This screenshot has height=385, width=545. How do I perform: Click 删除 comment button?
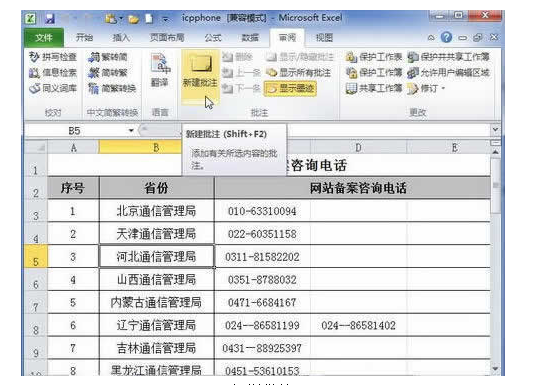pyautogui.click(x=238, y=57)
